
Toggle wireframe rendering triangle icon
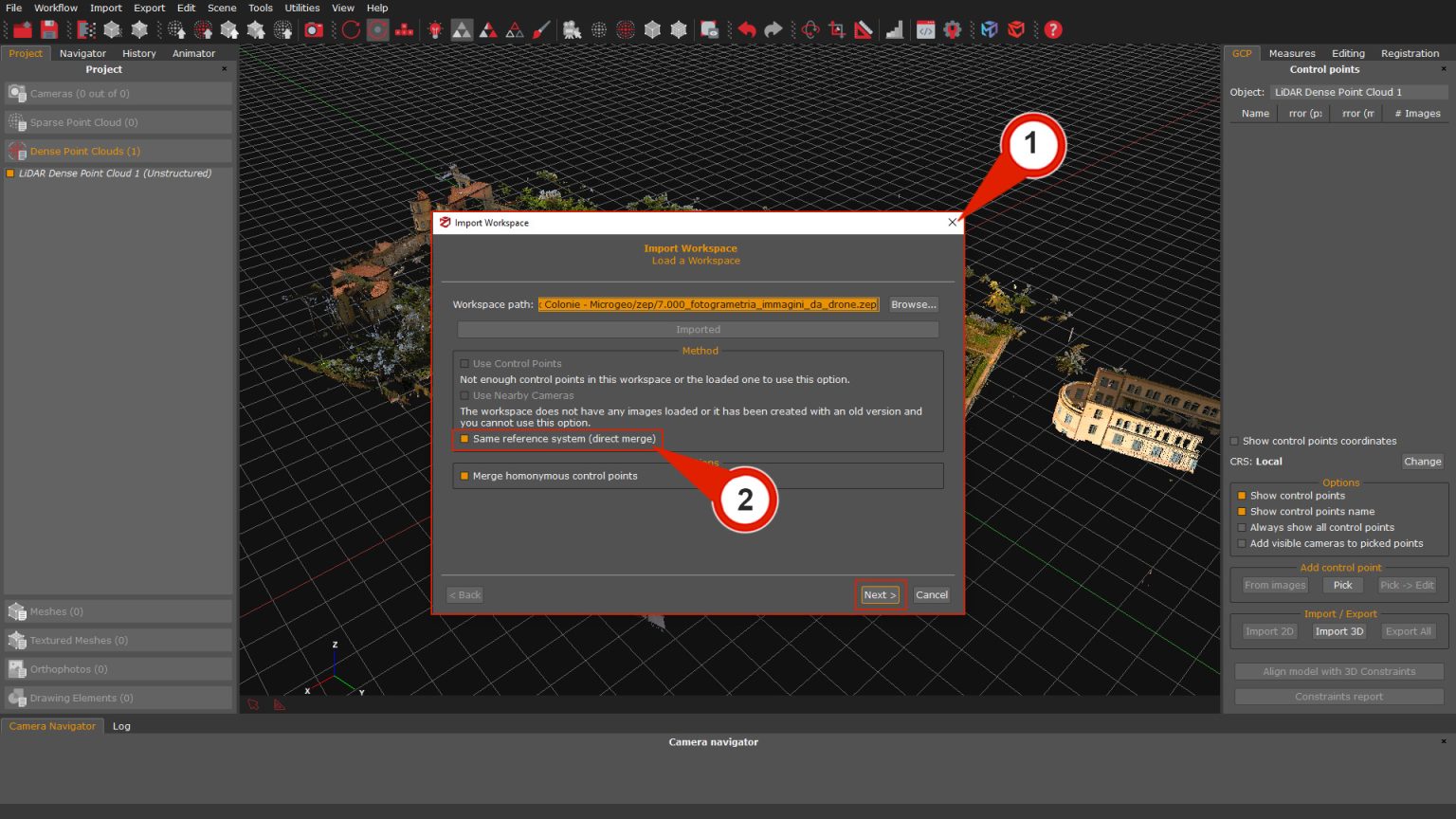(x=515, y=29)
